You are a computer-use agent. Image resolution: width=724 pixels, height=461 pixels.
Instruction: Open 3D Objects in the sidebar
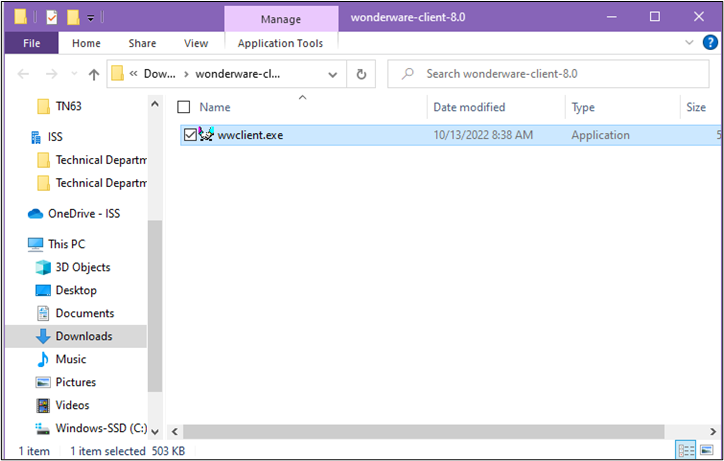83,267
